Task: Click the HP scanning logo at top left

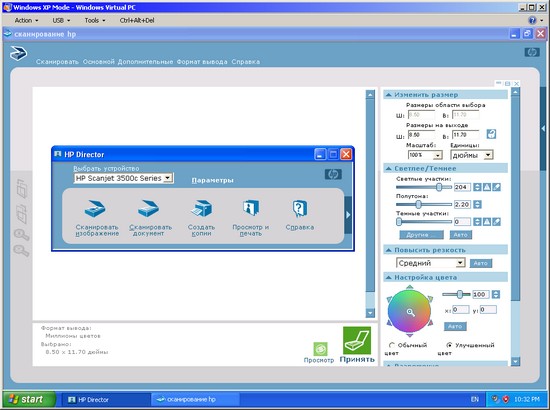Action: pyautogui.click(x=18, y=53)
